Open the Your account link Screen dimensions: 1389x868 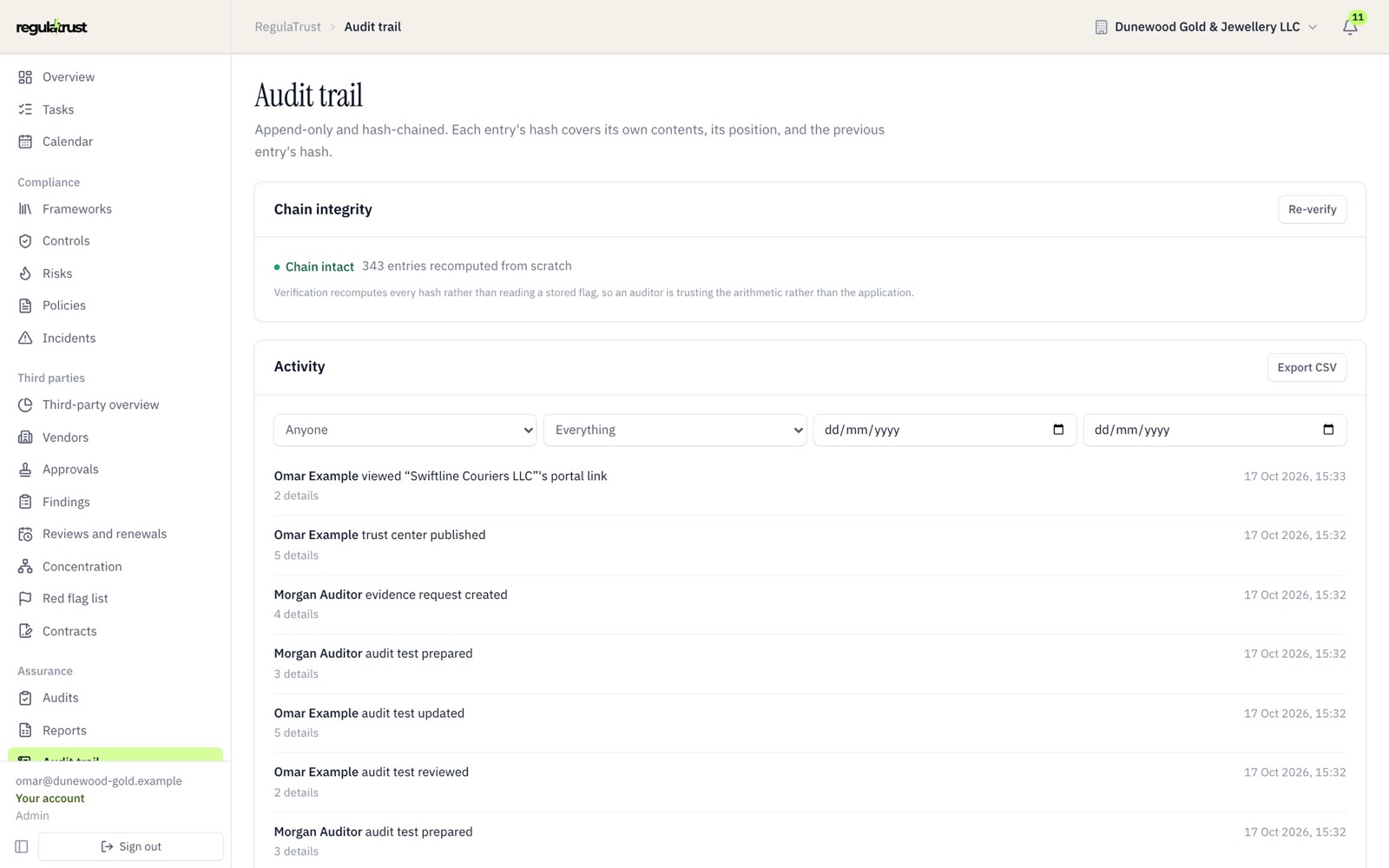[x=50, y=799]
